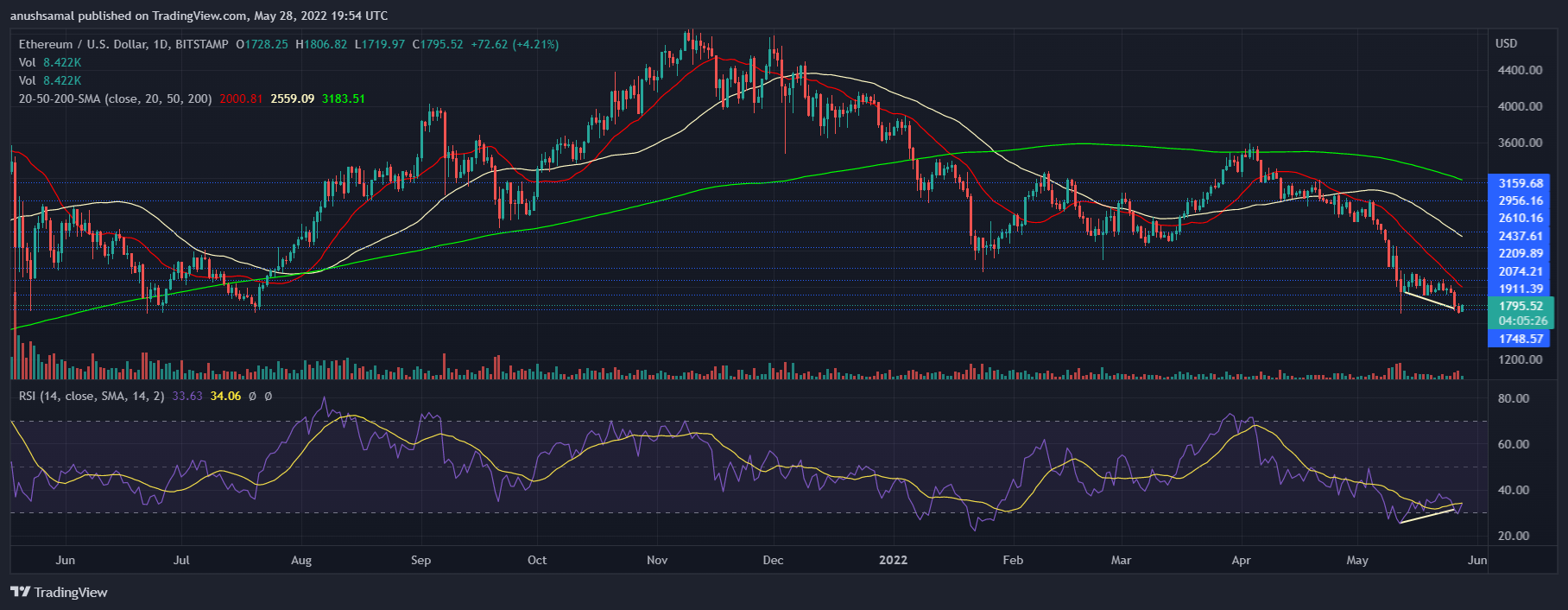This screenshot has width=1568, height=610.
Task: Click the open price value O1728.25
Action: 262,44
